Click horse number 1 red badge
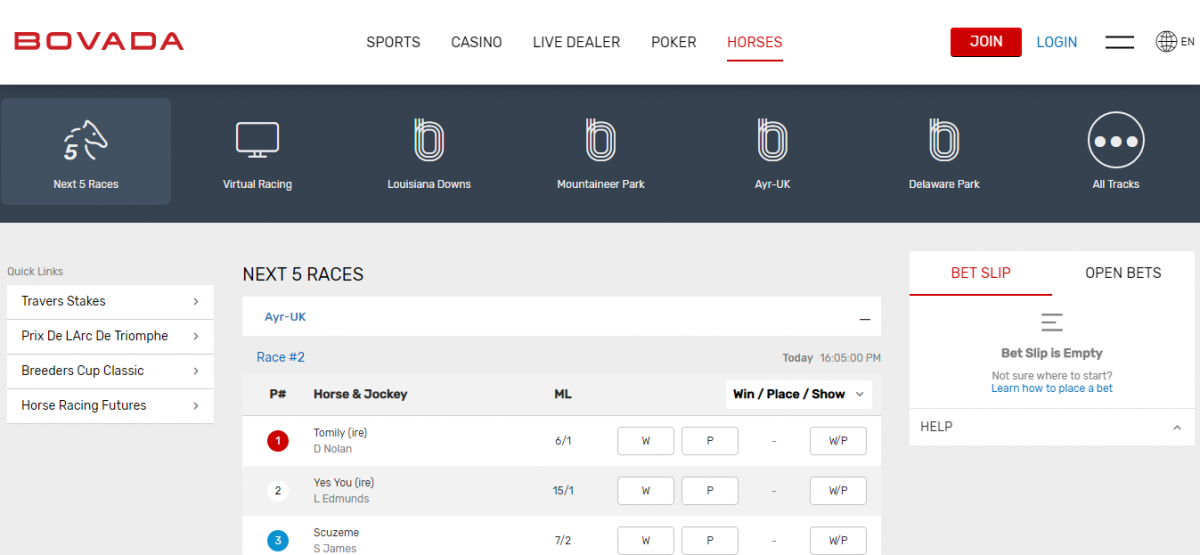1200x555 pixels. pyautogui.click(x=278, y=441)
